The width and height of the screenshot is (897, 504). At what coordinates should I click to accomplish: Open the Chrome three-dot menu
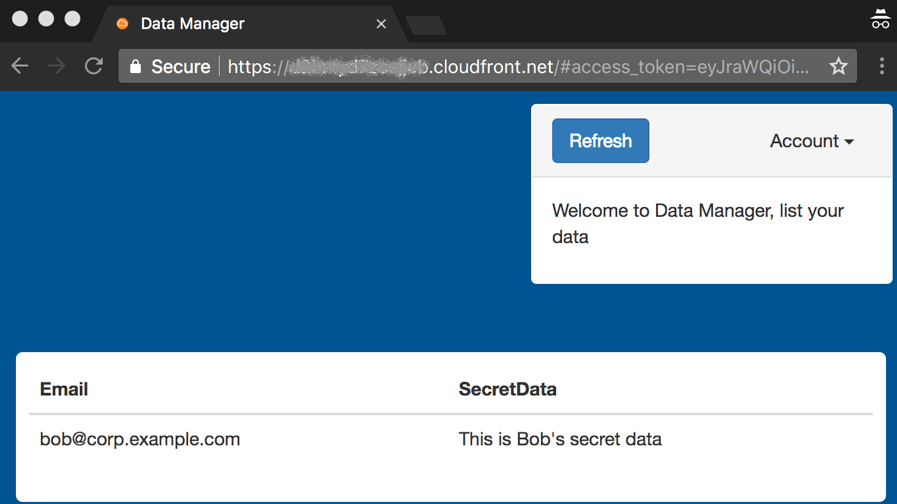click(881, 67)
